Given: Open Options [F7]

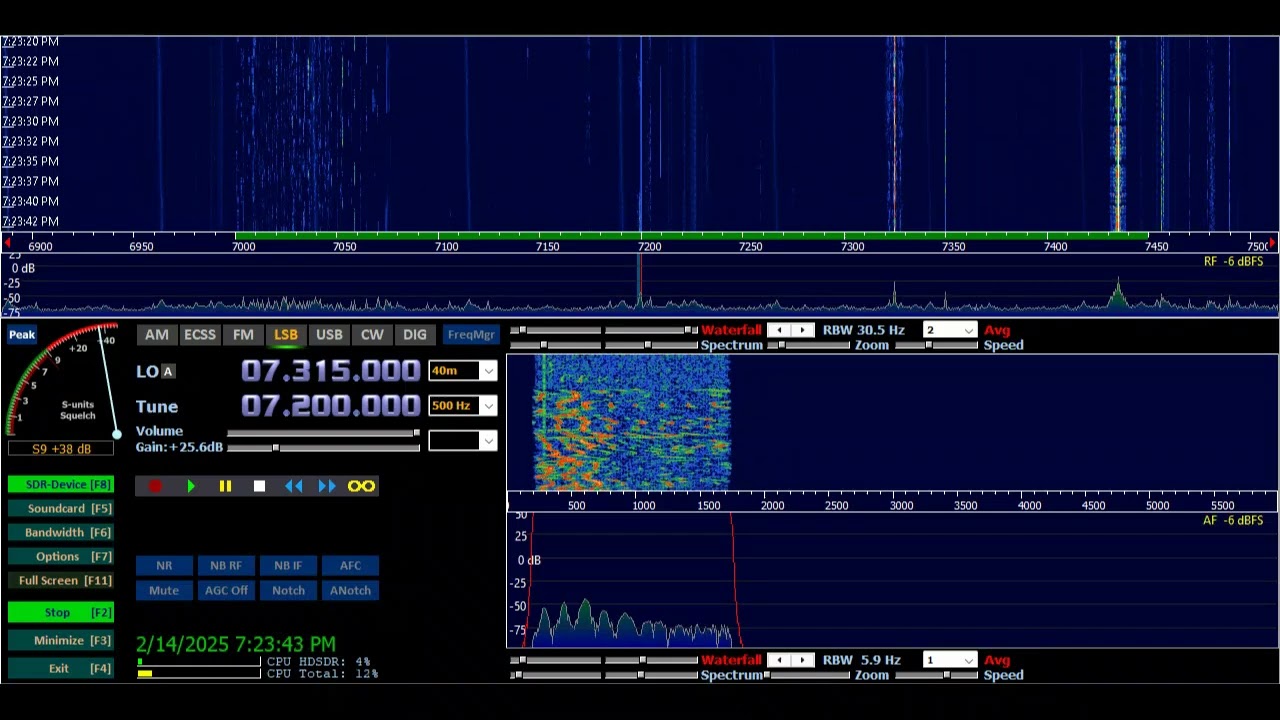Looking at the screenshot, I should pos(60,557).
